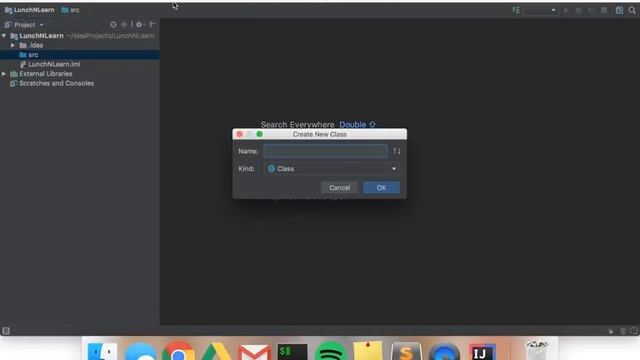Open Project Structure icon in toolbar

coord(619,10)
